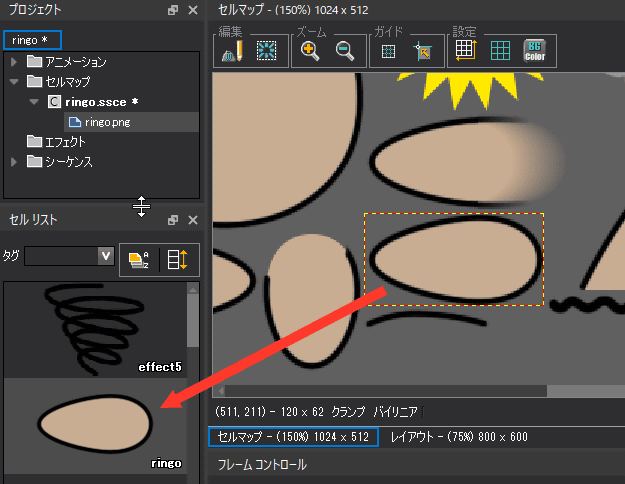Close the Cell List panel
The image size is (625, 484).
[x=193, y=220]
